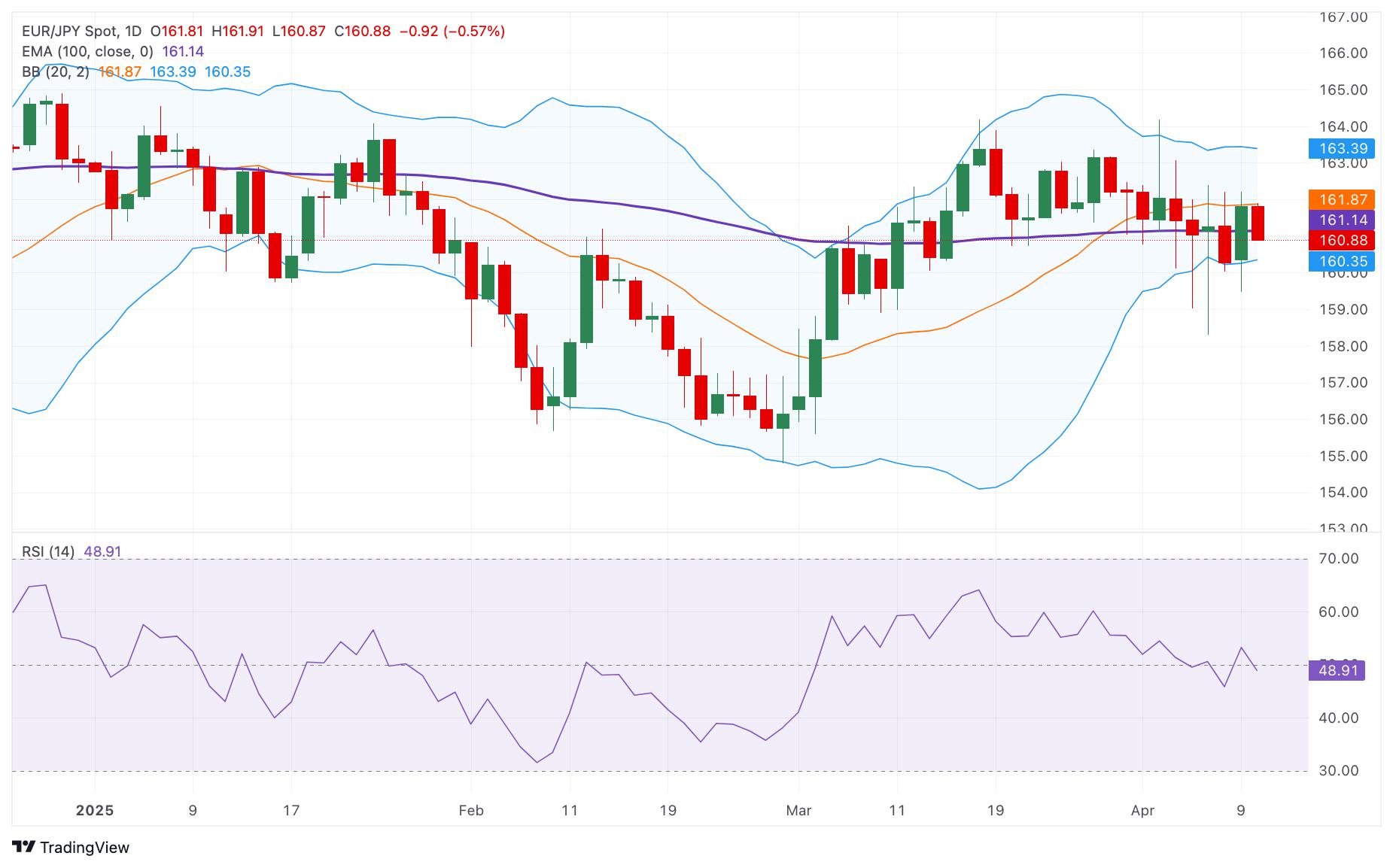Click the 155.00 price axis label

[x=1345, y=456]
